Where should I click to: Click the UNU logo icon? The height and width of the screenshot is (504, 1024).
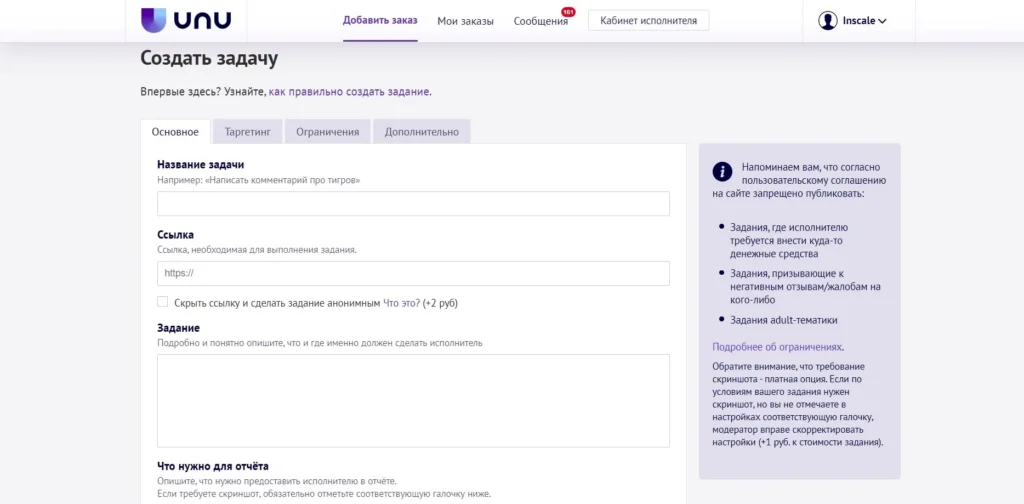[x=186, y=20]
